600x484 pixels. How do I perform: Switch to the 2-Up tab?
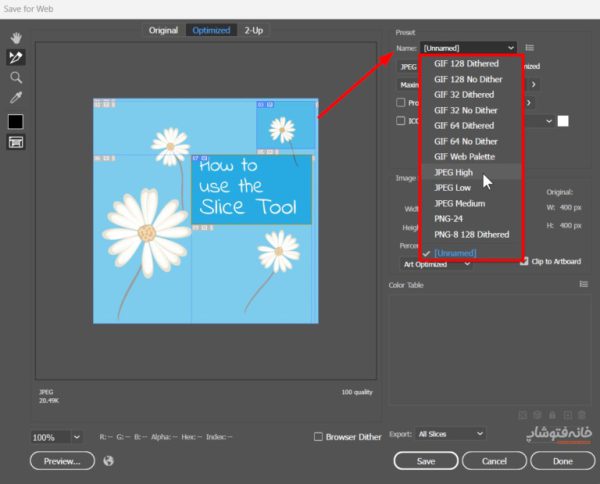pyautogui.click(x=254, y=30)
